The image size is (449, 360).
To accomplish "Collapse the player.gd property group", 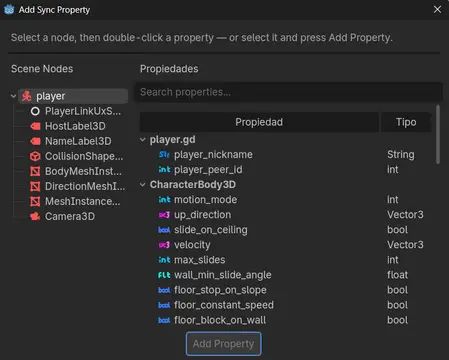I will [x=143, y=140].
